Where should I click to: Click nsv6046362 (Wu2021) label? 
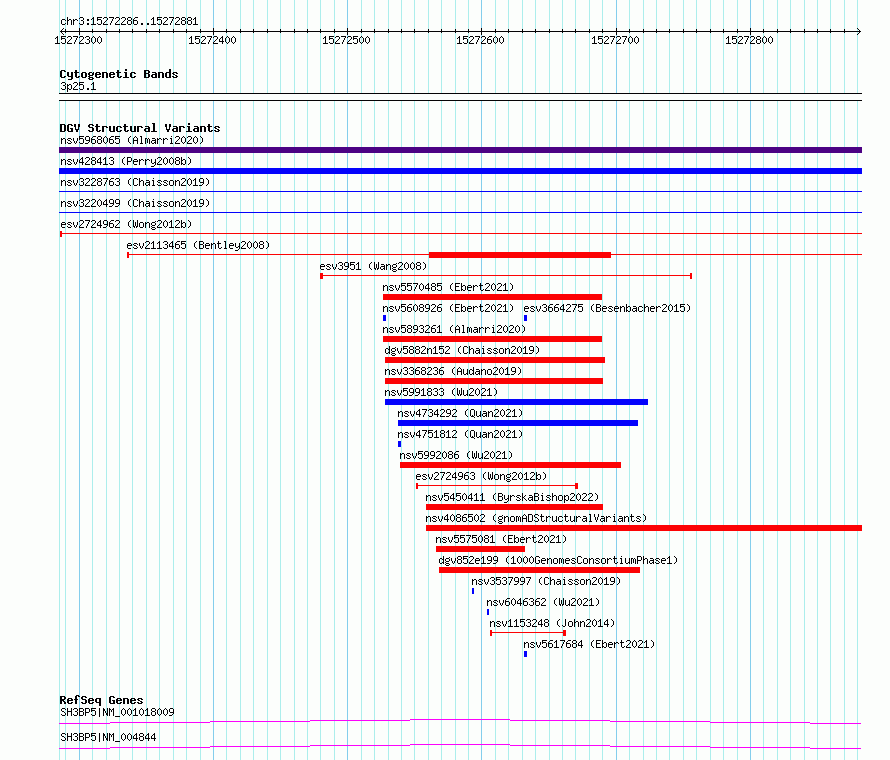click(543, 602)
